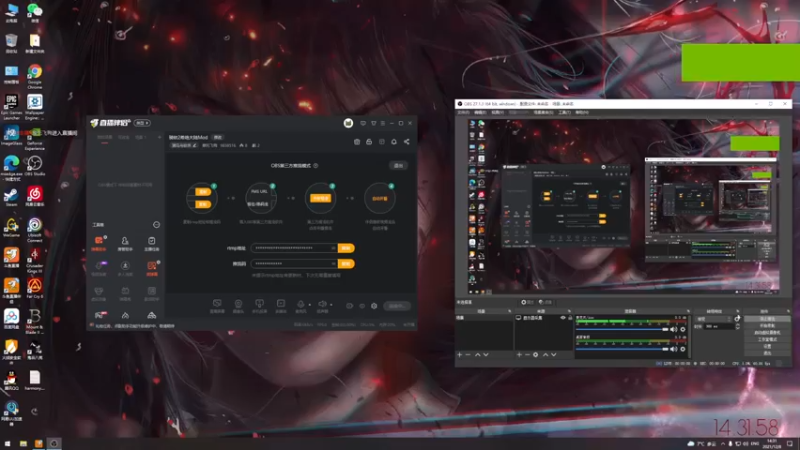This screenshot has height=450, width=800.
Task: Expand microphone options arrow in Douyu bar
Action: tap(309, 305)
